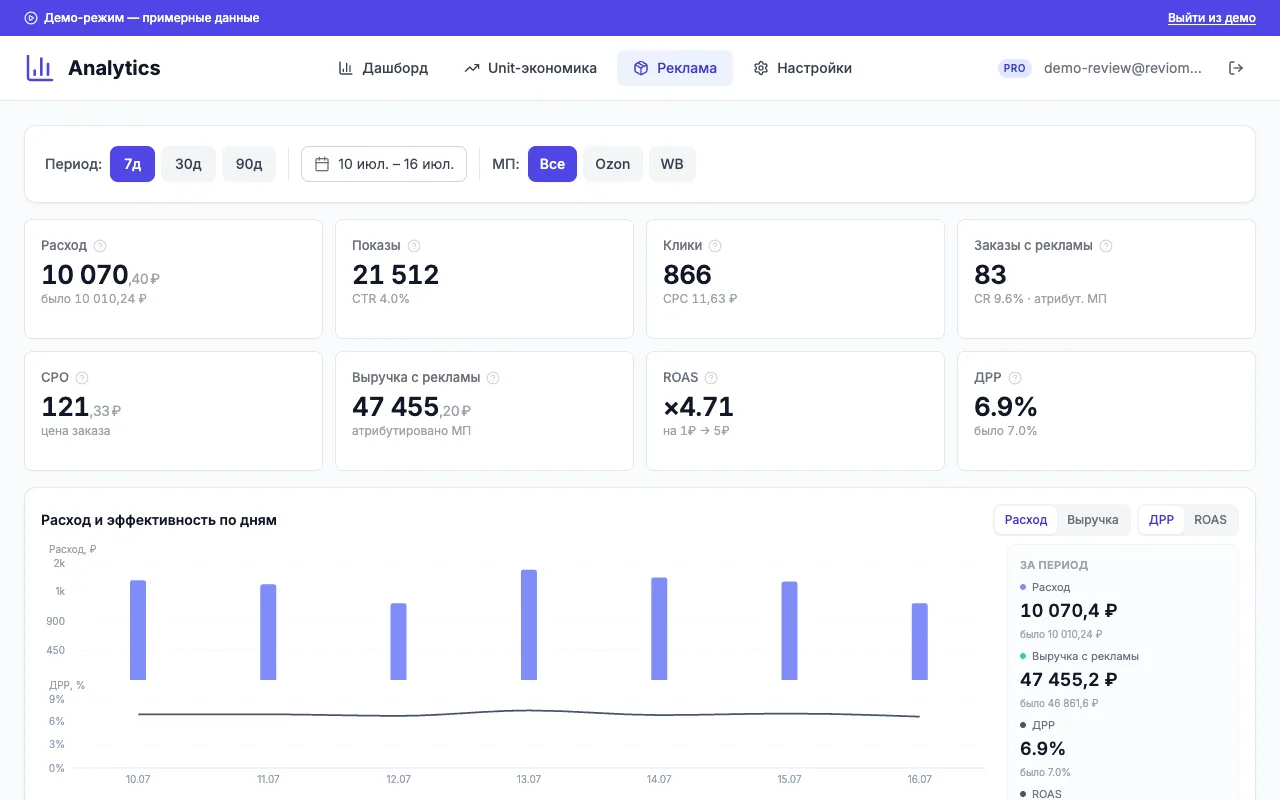The width and height of the screenshot is (1280, 800).
Task: Click the CTR 4.0% text
Action: click(381, 299)
